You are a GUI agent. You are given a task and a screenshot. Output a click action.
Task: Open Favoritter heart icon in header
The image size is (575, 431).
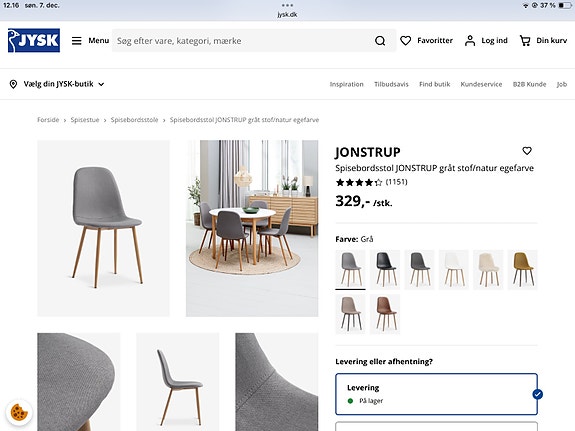tap(405, 40)
